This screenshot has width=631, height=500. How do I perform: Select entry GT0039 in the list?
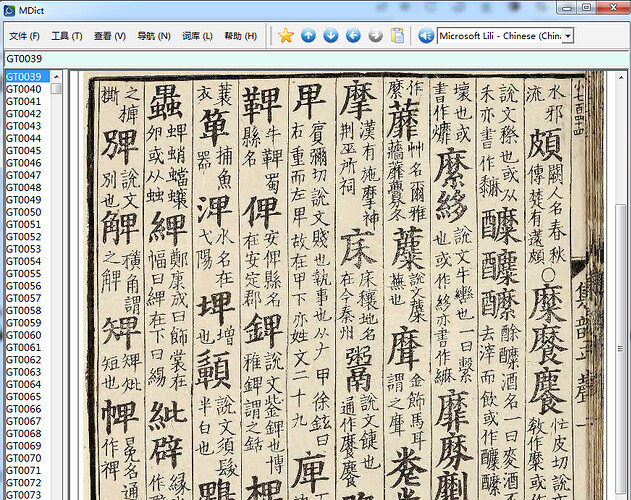pyautogui.click(x=27, y=76)
